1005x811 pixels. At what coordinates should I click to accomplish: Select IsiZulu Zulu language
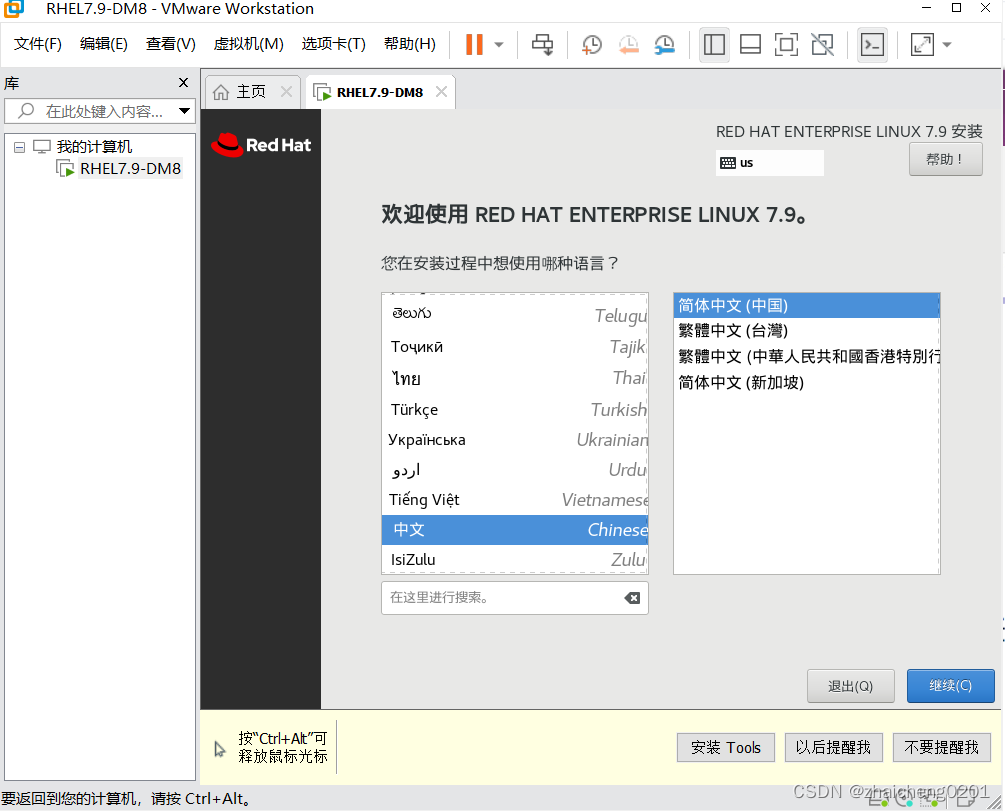[x=515, y=560]
